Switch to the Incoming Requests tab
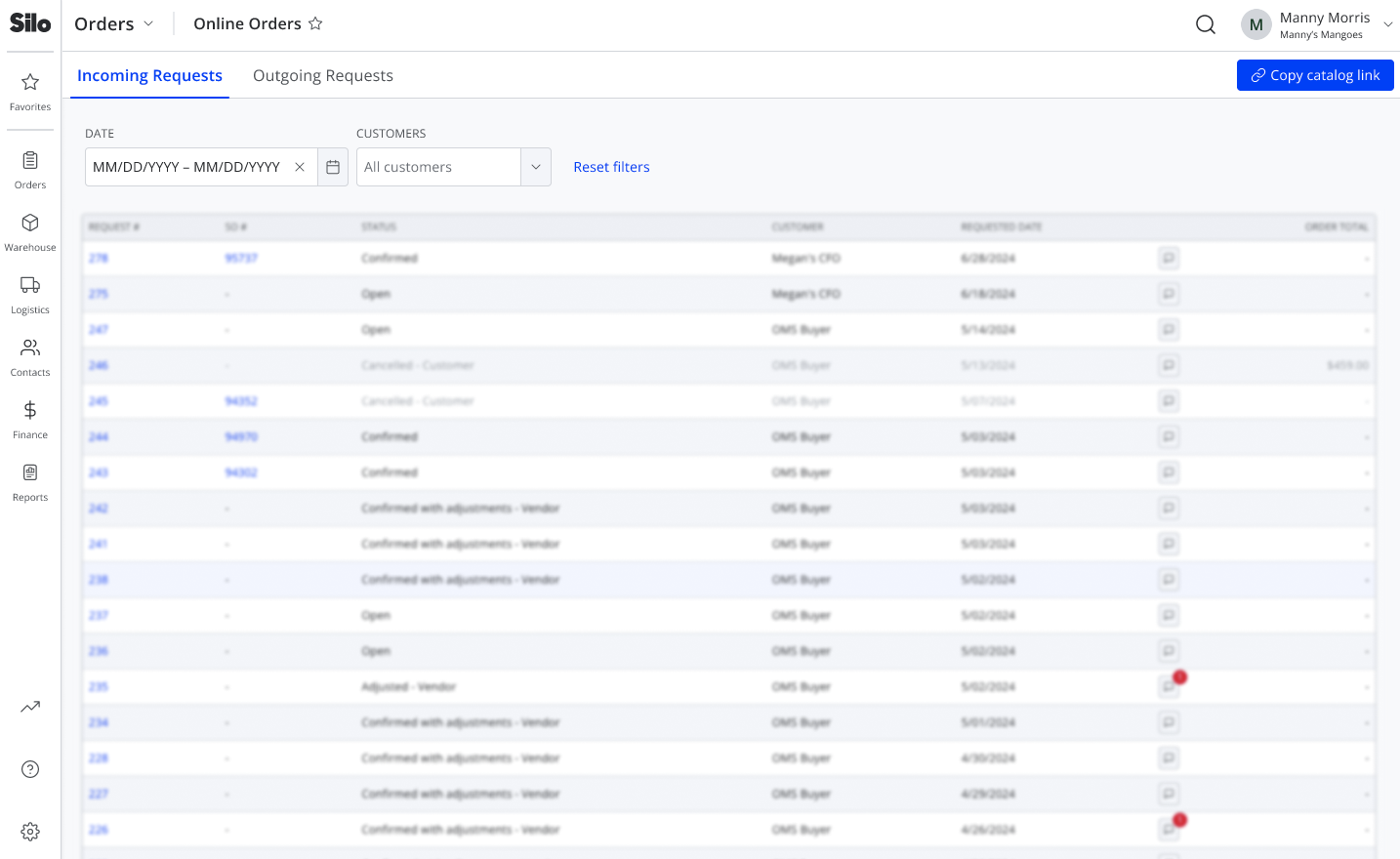Image resolution: width=1400 pixels, height=859 pixels. pos(149,75)
